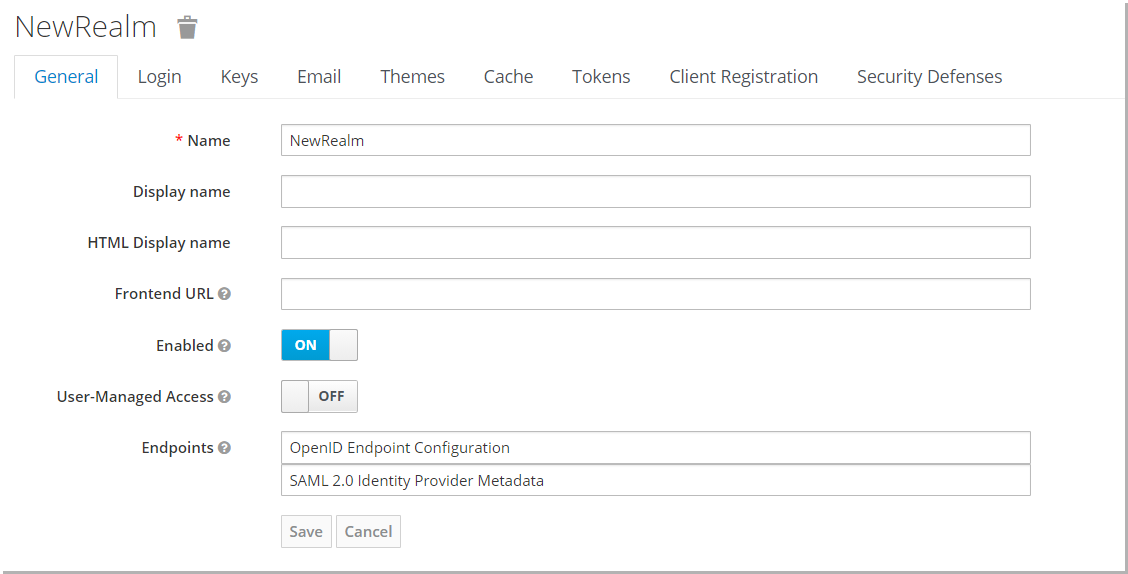Open the Keys tab

239,76
